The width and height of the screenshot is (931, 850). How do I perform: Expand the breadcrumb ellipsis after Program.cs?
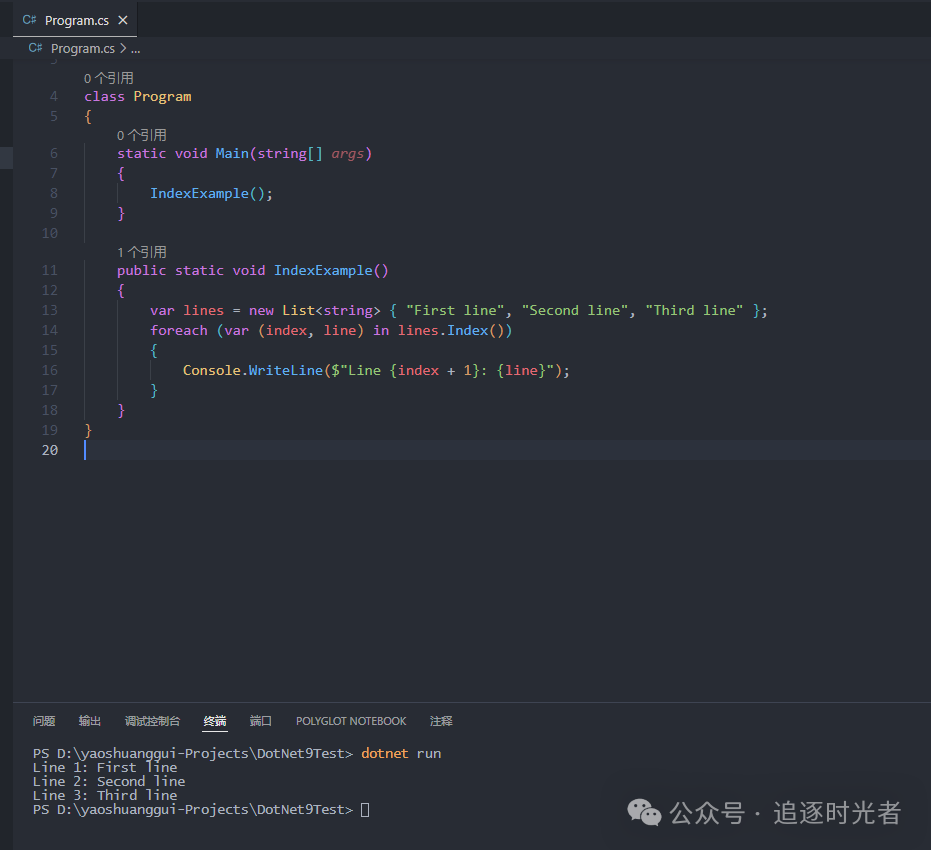pyautogui.click(x=135, y=49)
